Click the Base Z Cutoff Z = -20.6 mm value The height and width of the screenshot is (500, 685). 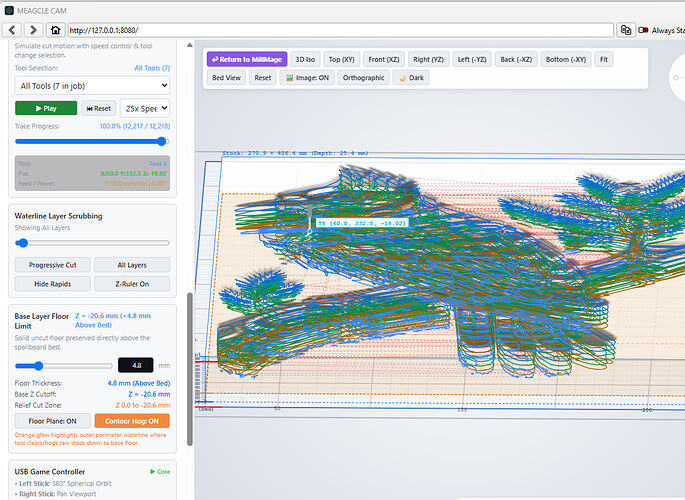pyautogui.click(x=149, y=394)
